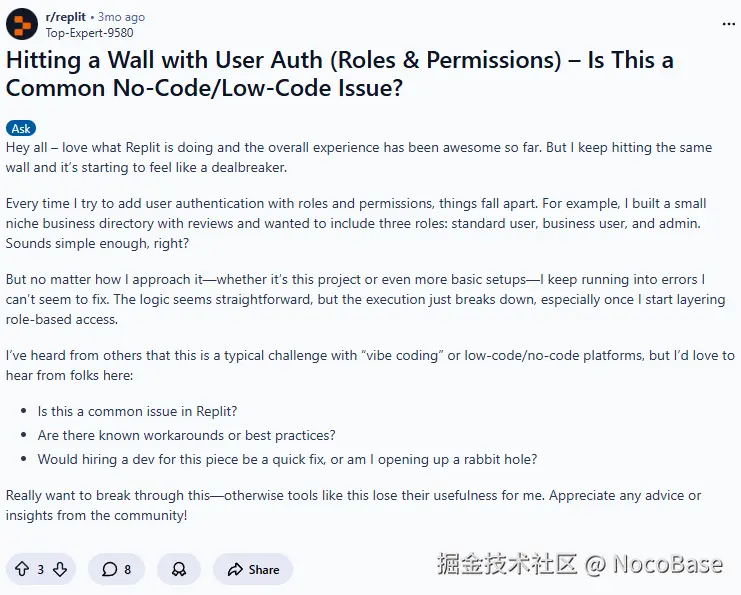Filter by the Ask flair tag
This screenshot has height=595, width=741.
(x=21, y=128)
